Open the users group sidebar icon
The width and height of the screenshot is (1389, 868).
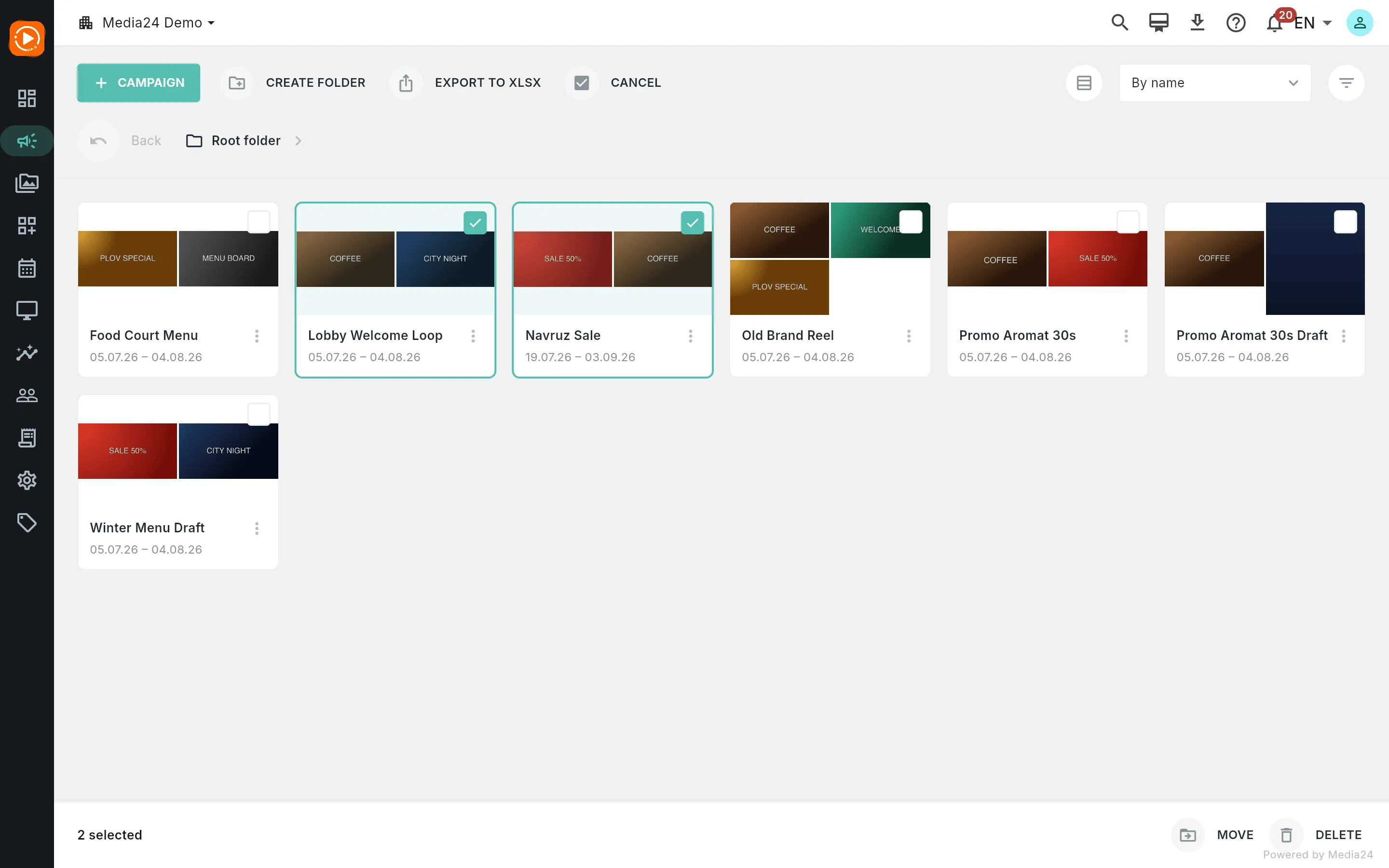point(27,395)
